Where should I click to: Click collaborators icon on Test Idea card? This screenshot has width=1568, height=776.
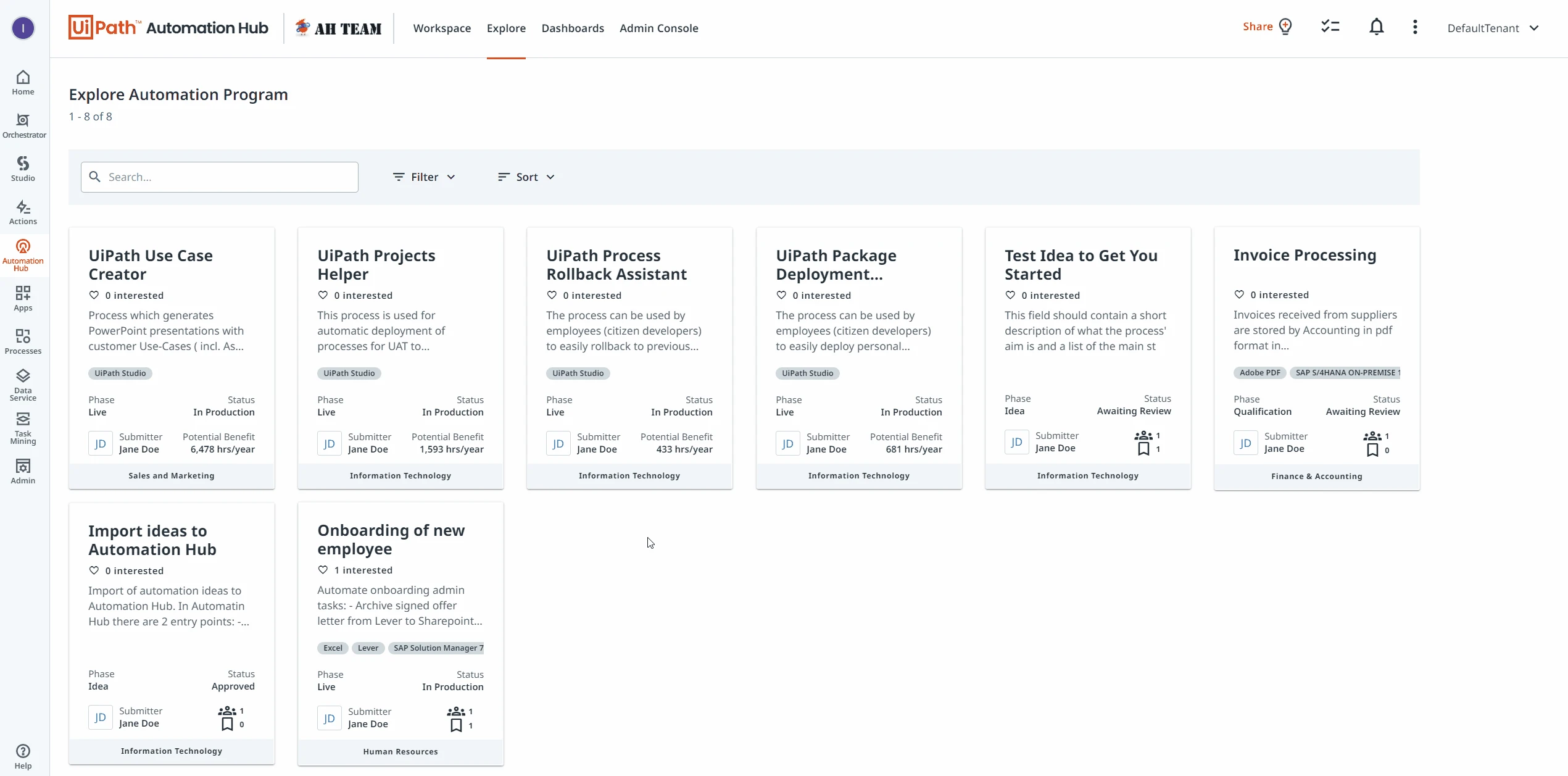click(1143, 435)
